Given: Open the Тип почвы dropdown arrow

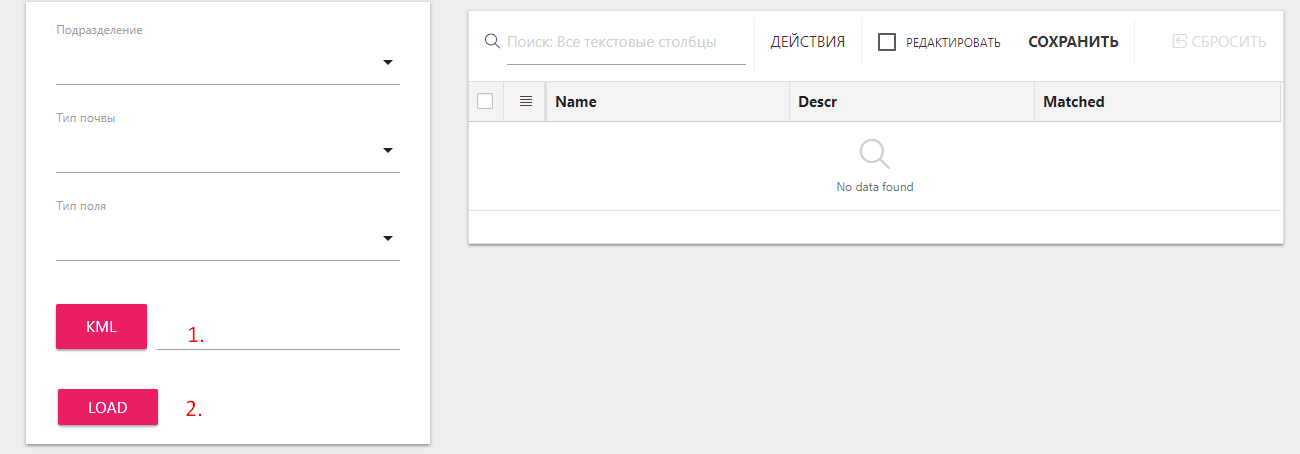Looking at the screenshot, I should click(x=388, y=151).
